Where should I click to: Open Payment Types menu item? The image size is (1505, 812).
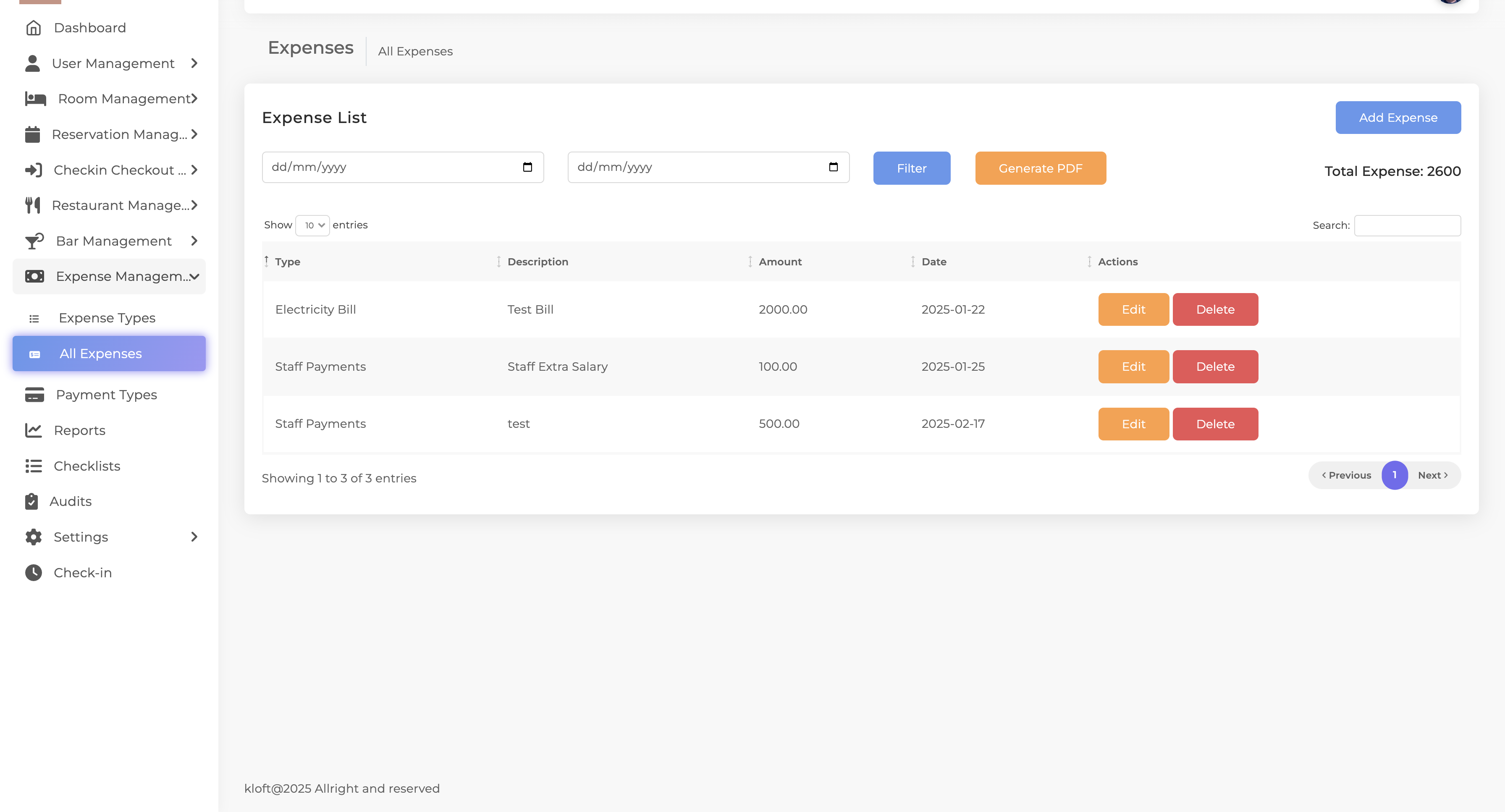[106, 395]
